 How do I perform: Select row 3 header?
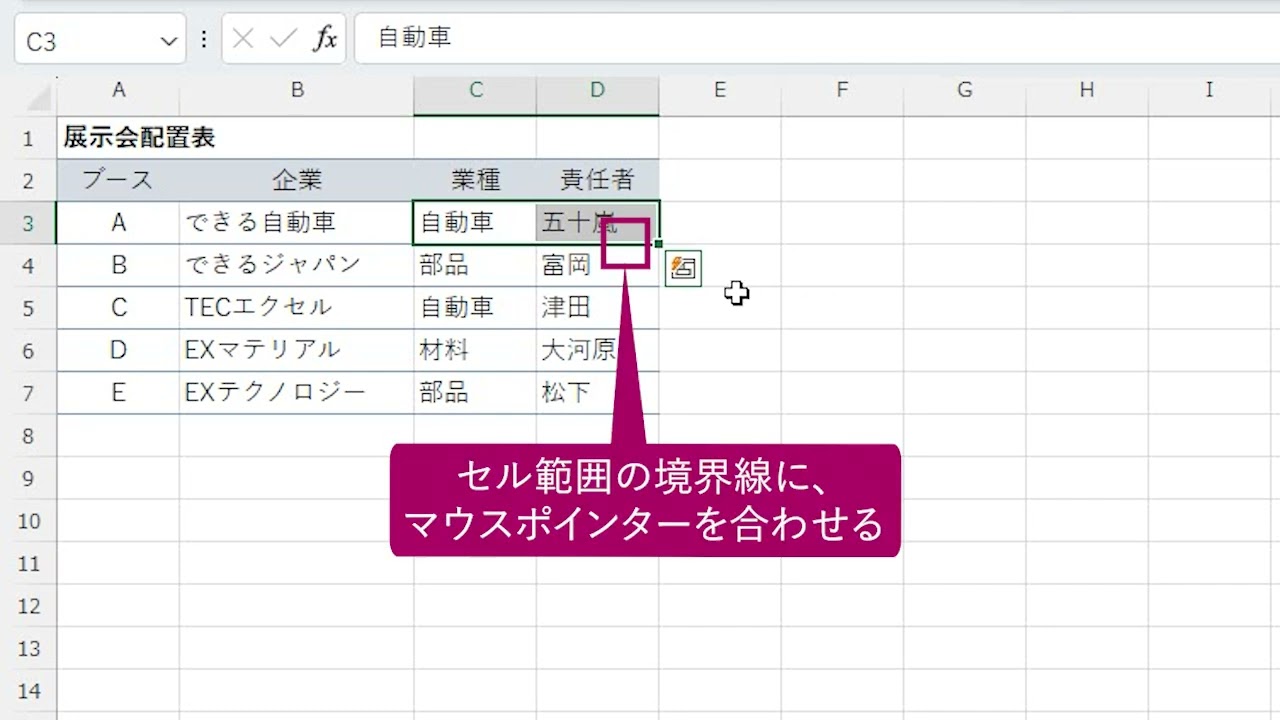pyautogui.click(x=28, y=223)
